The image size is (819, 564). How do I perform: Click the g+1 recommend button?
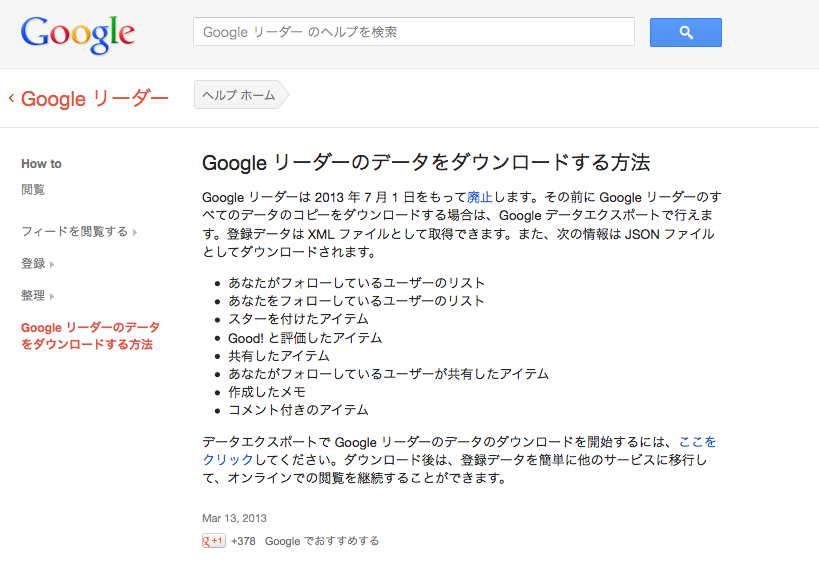pos(214,541)
